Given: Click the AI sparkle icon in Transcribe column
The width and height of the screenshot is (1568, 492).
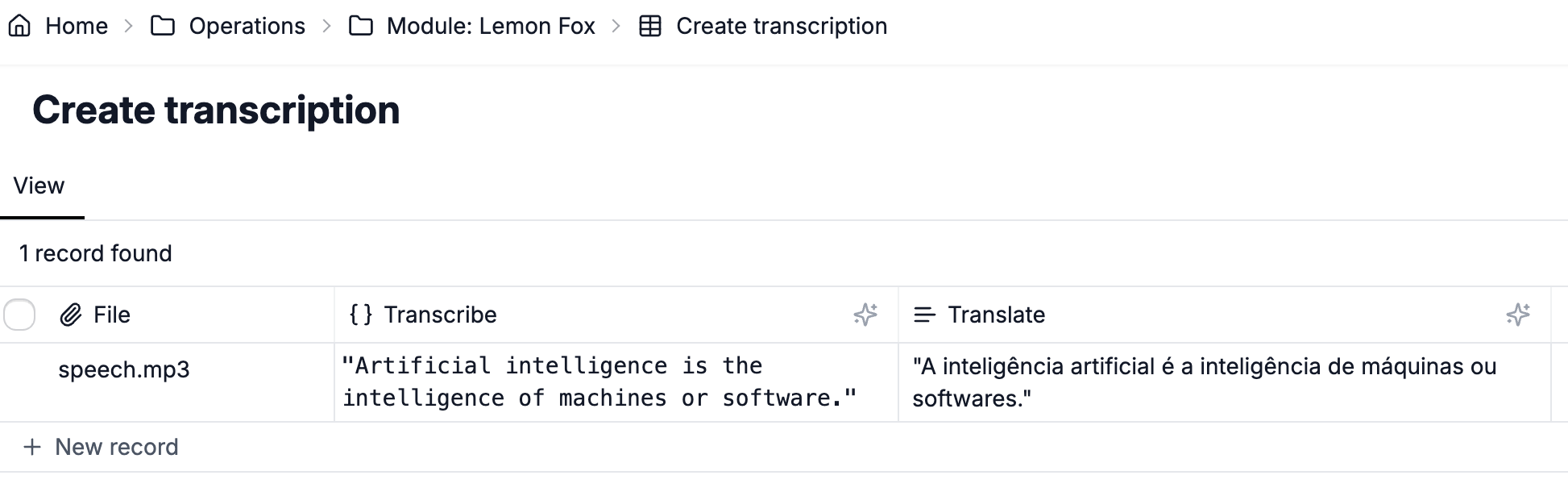Looking at the screenshot, I should pyautogui.click(x=865, y=315).
